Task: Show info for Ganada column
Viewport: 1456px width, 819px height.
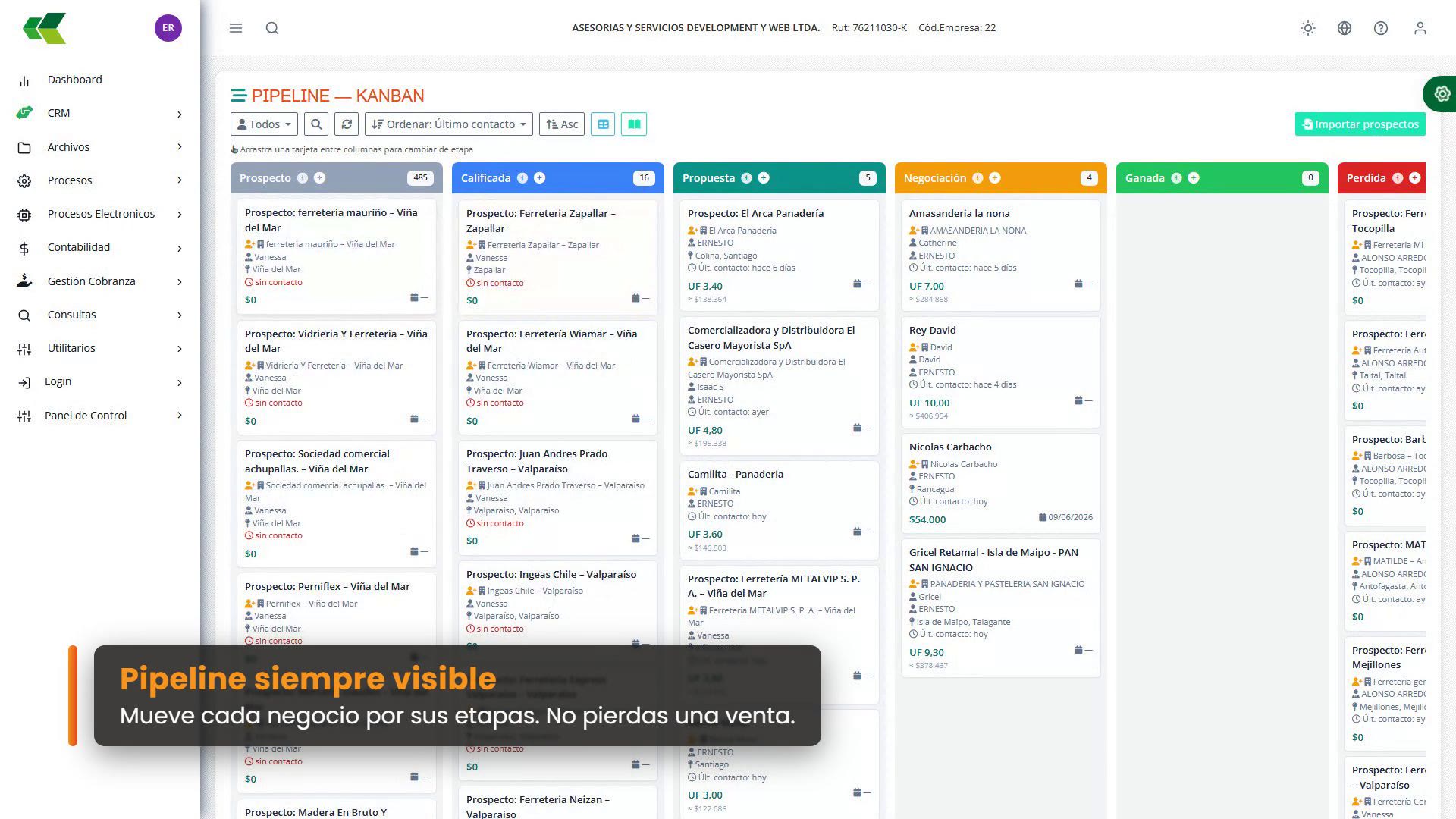Action: 1176,178
